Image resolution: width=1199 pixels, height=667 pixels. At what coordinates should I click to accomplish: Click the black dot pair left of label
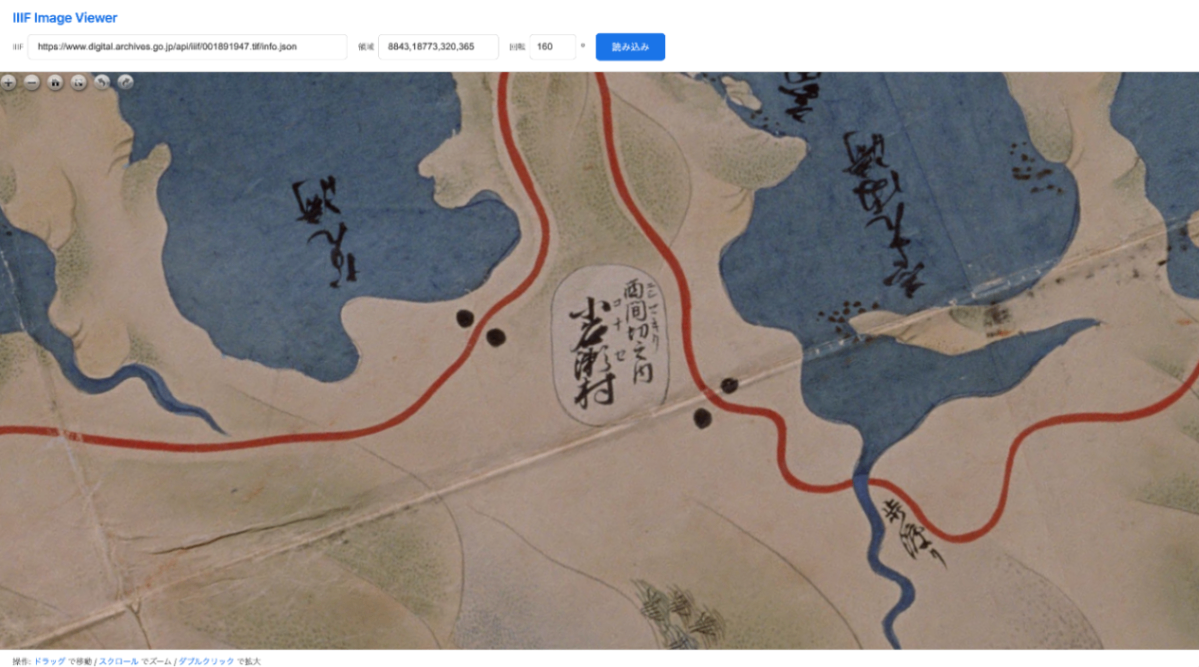(x=480, y=327)
